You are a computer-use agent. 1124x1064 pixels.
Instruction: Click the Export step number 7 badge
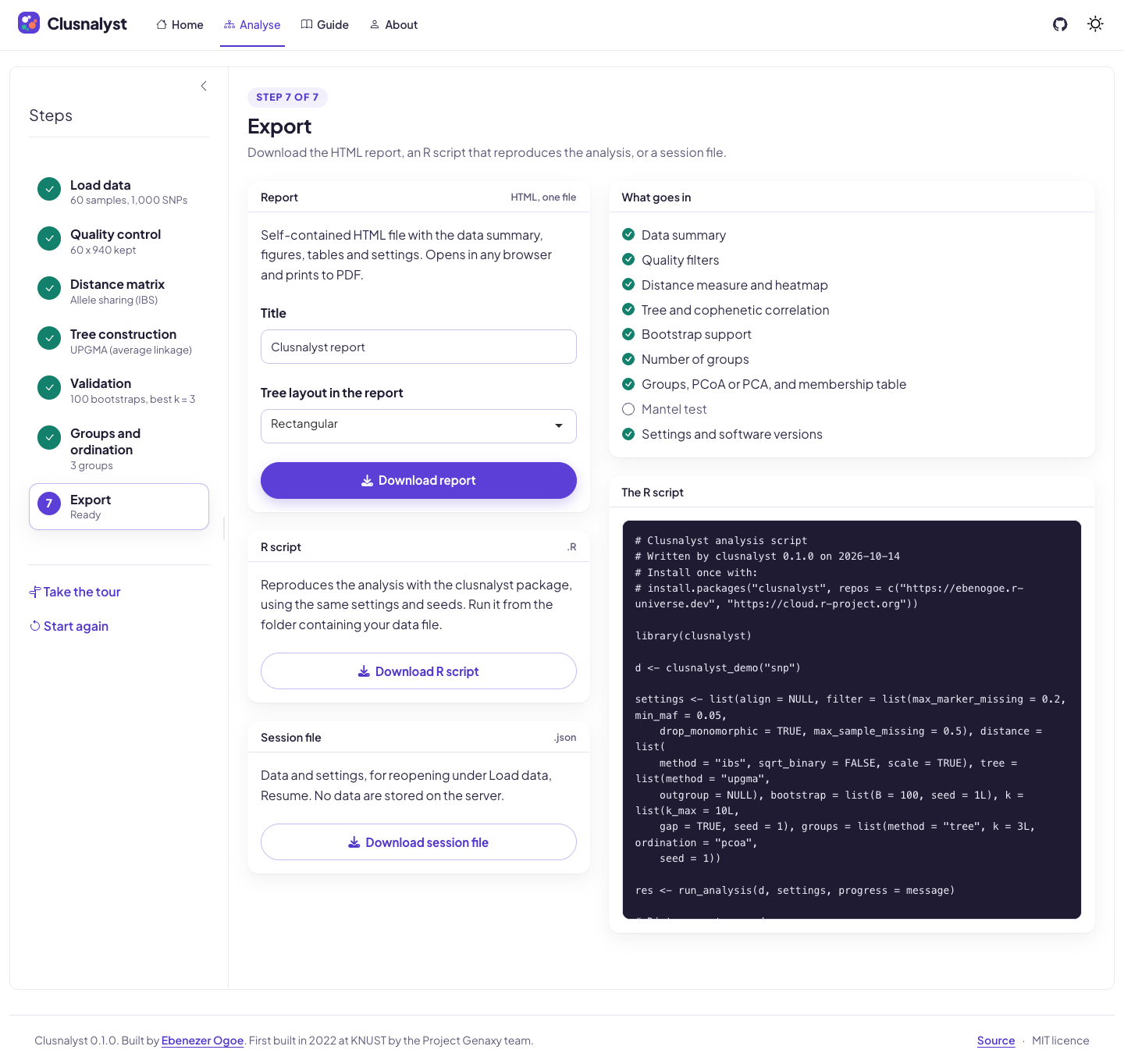[x=49, y=504]
